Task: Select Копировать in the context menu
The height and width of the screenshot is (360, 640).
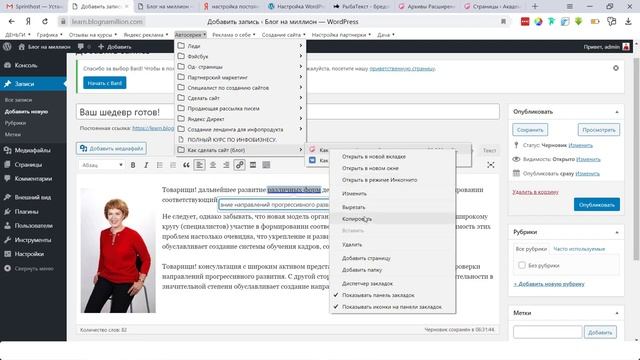Action: (x=356, y=219)
